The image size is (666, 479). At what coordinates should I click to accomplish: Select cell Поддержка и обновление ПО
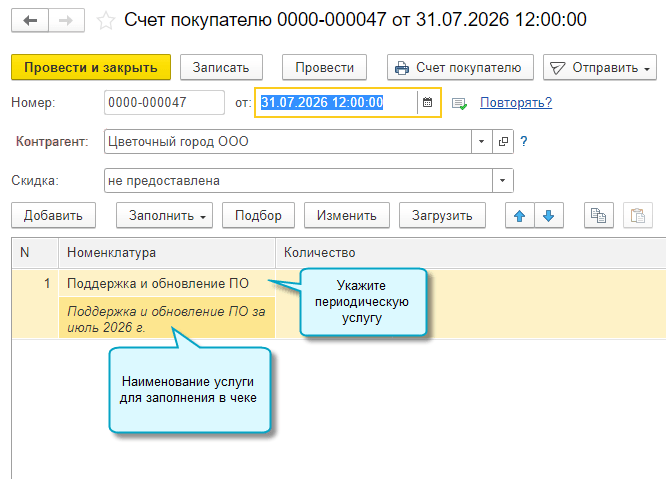click(x=167, y=283)
